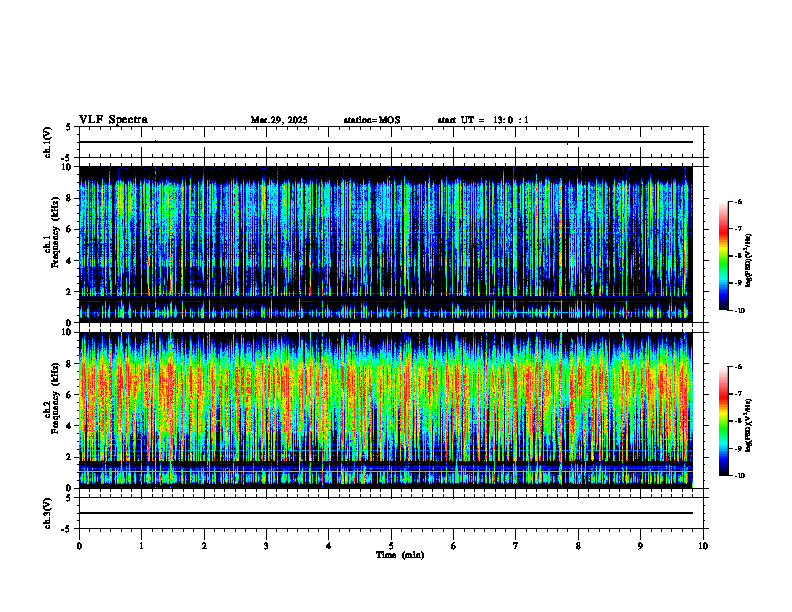Screen dimensions: 792x612
Task: Click time axis tick label "4"
Action: pos(329,546)
